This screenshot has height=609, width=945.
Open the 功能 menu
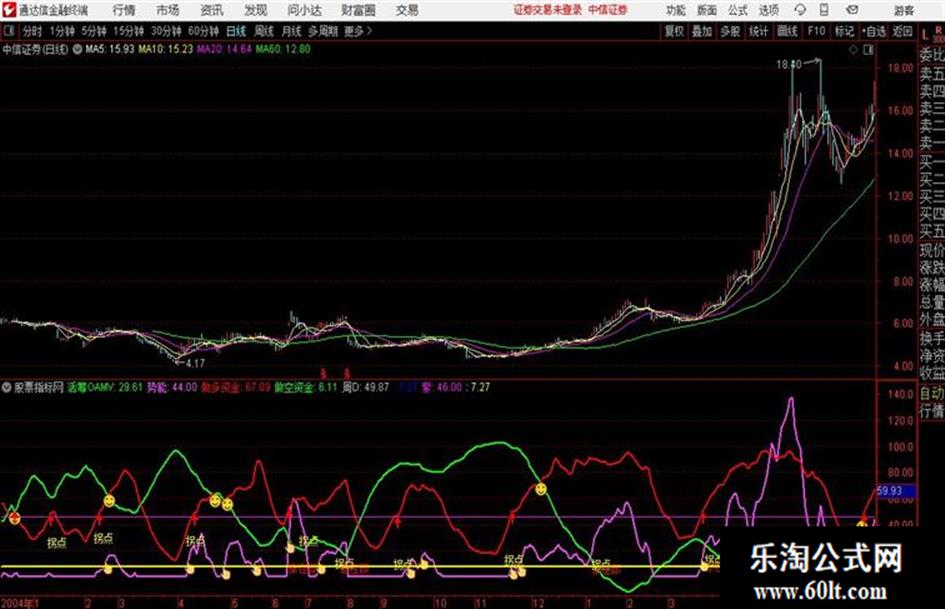676,10
